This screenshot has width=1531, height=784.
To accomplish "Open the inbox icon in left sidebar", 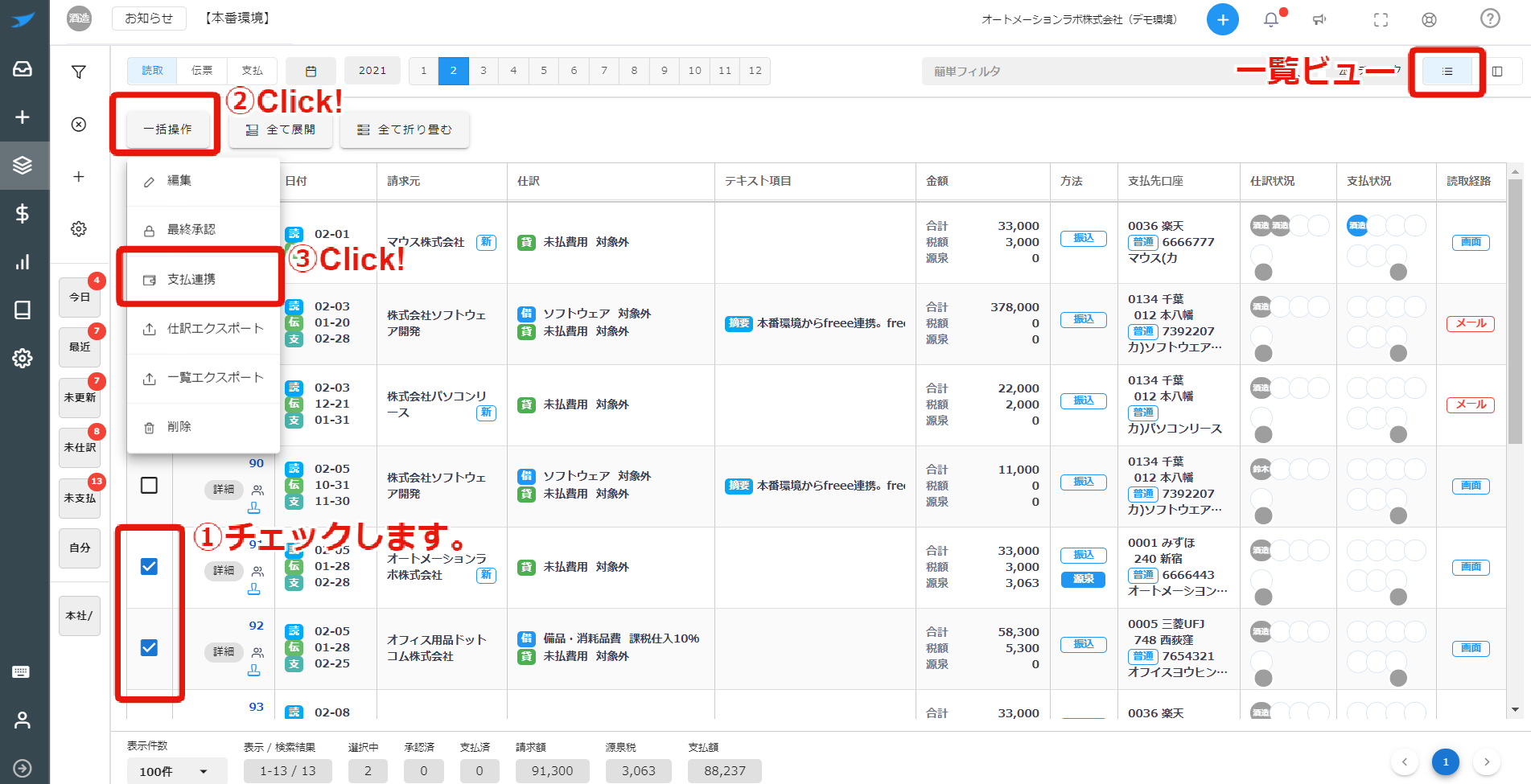I will 23,69.
